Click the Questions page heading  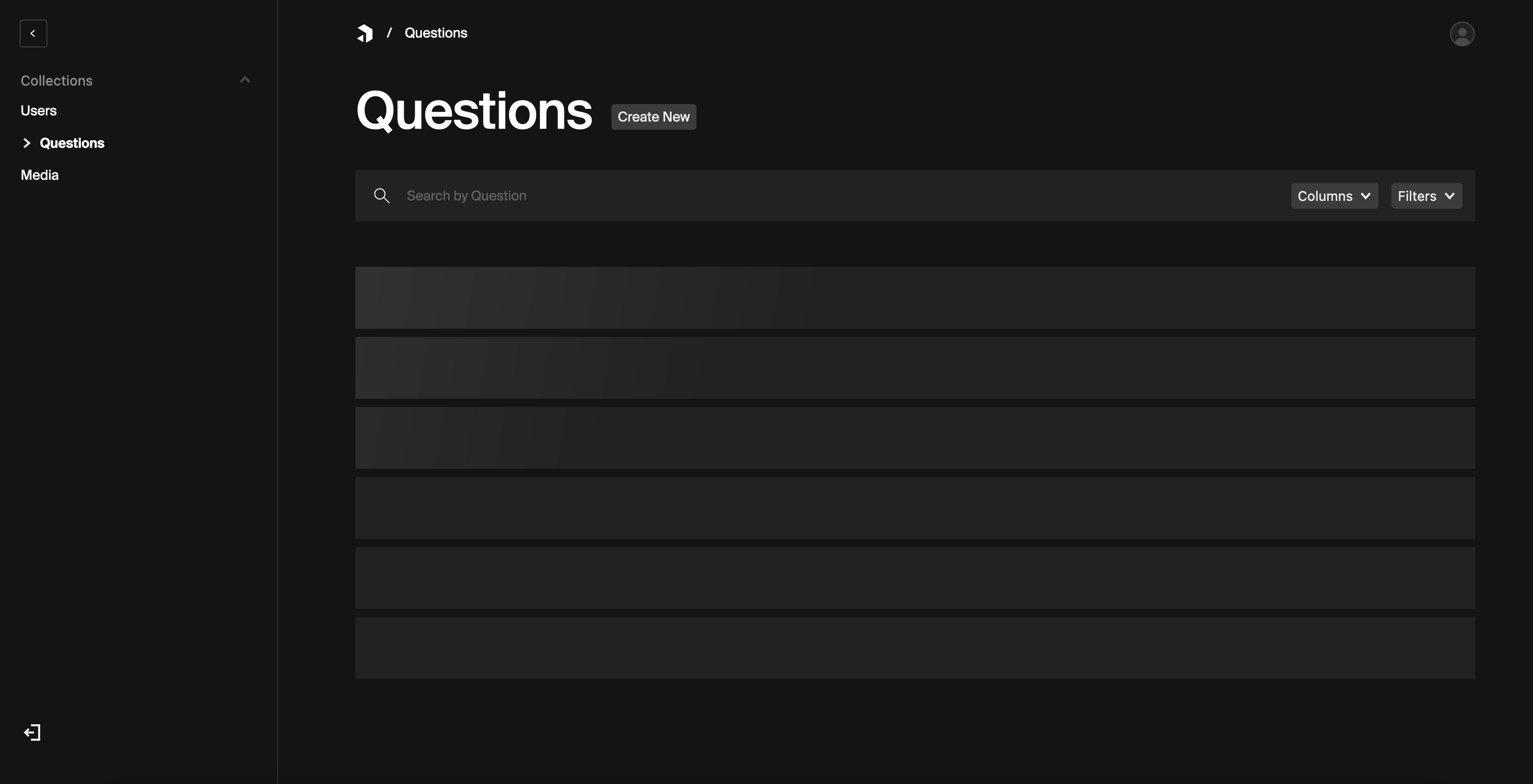[x=474, y=111]
